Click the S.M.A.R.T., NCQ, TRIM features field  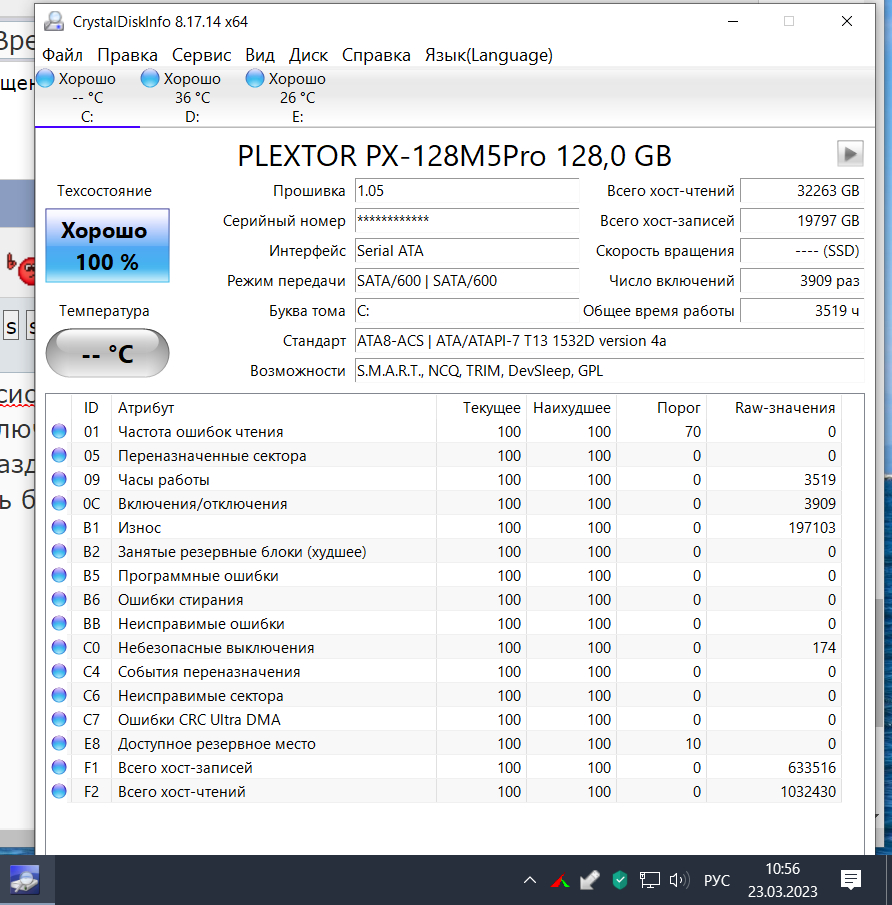(609, 371)
